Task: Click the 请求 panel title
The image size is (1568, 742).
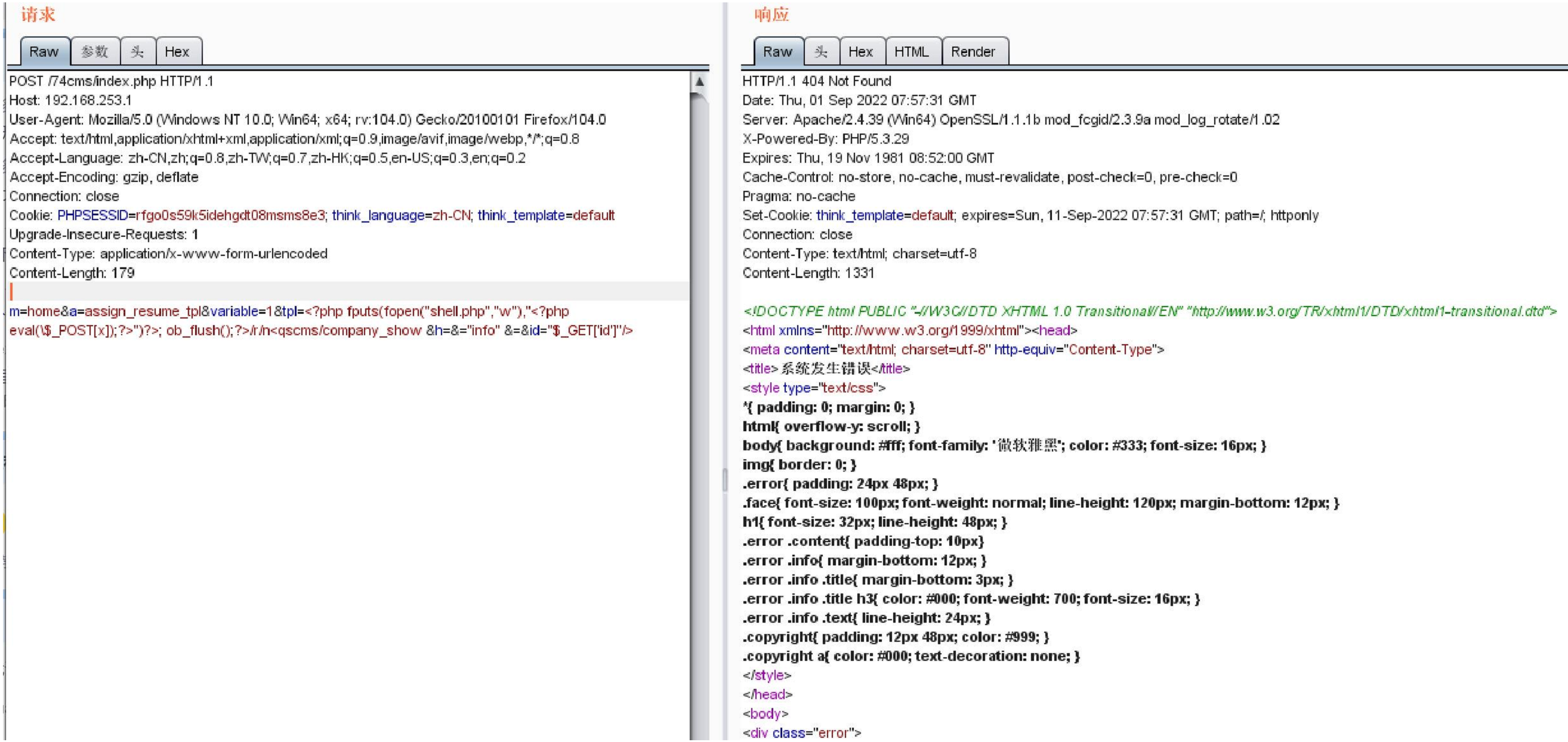Action: (x=38, y=14)
